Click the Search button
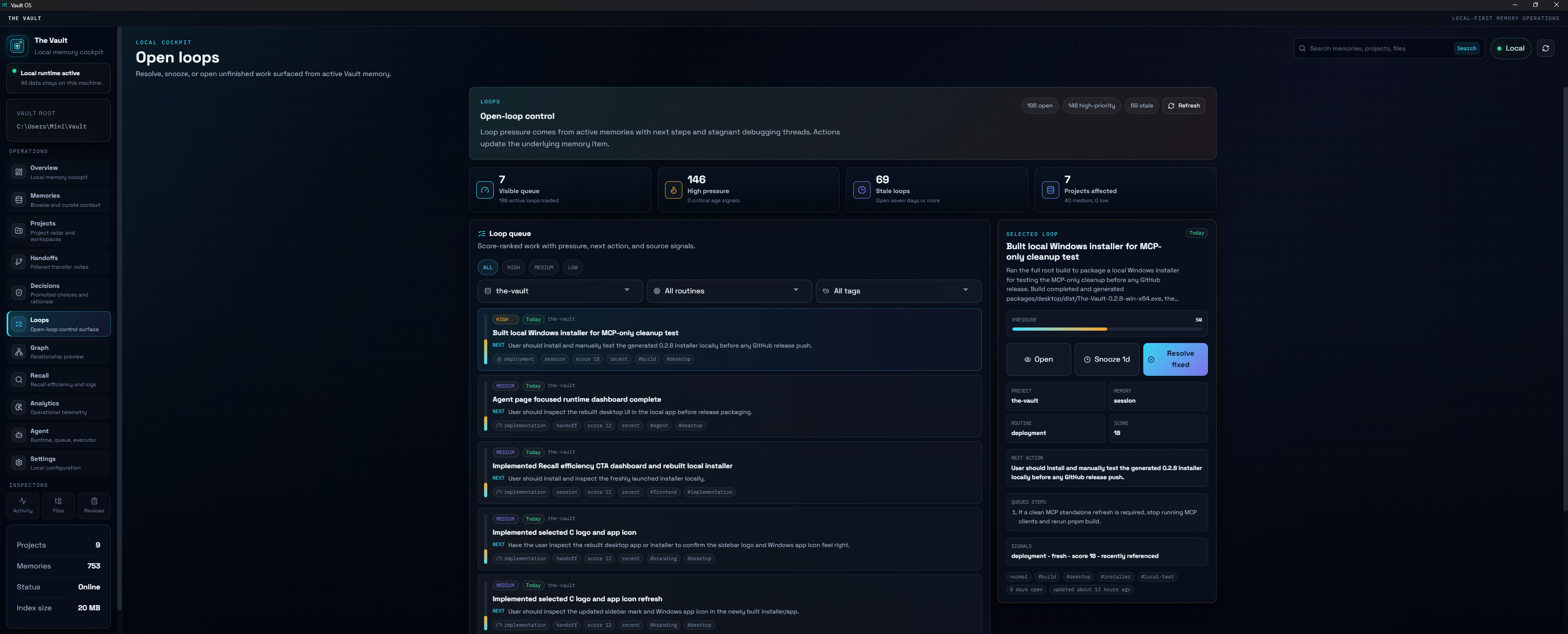Viewport: 1568px width, 634px height. [x=1466, y=48]
